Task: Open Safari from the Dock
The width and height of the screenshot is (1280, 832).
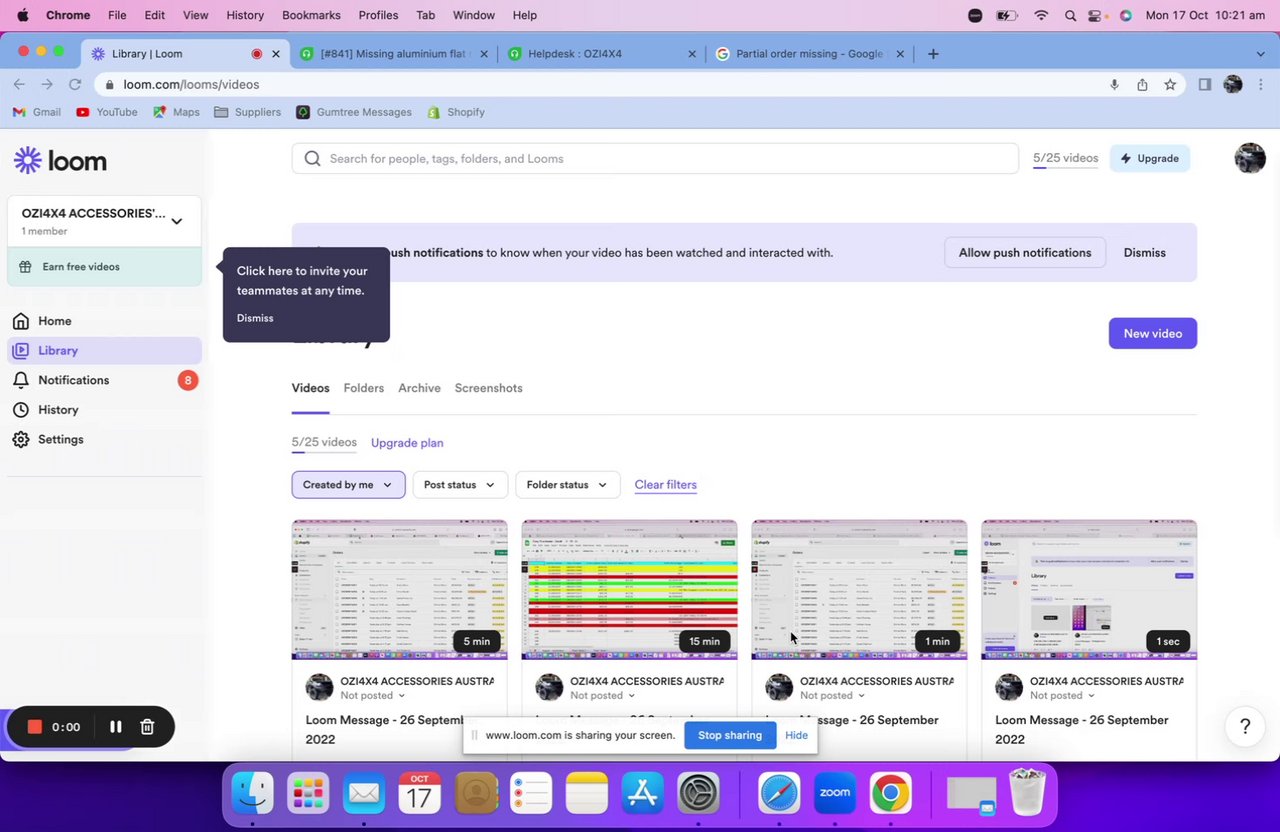Action: point(779,795)
